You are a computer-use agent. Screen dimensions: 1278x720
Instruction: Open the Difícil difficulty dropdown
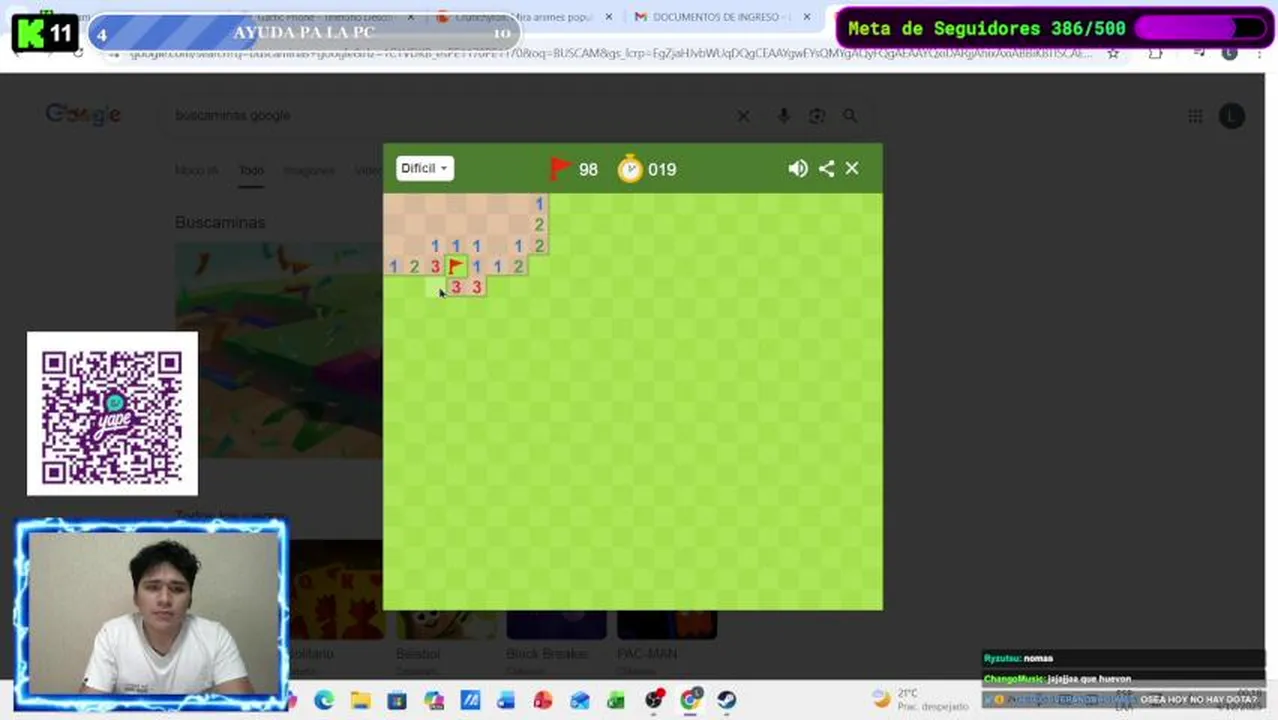point(425,168)
